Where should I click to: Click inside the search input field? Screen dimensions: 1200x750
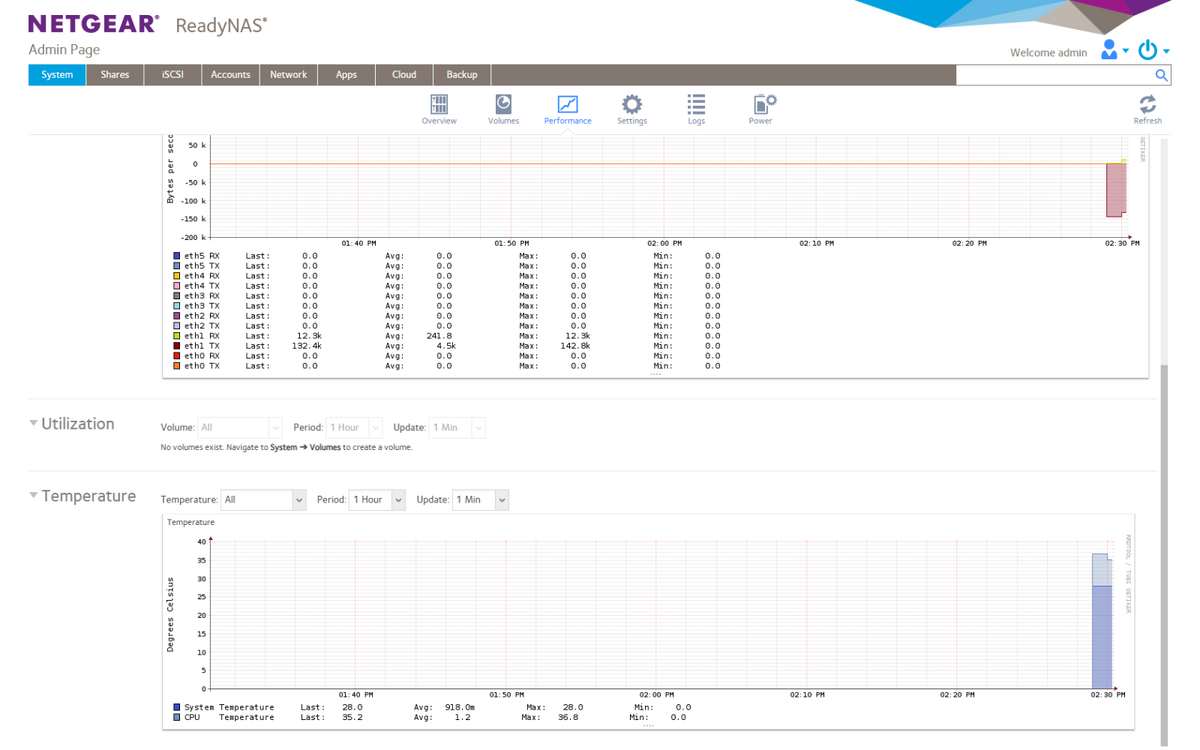[x=1054, y=75]
